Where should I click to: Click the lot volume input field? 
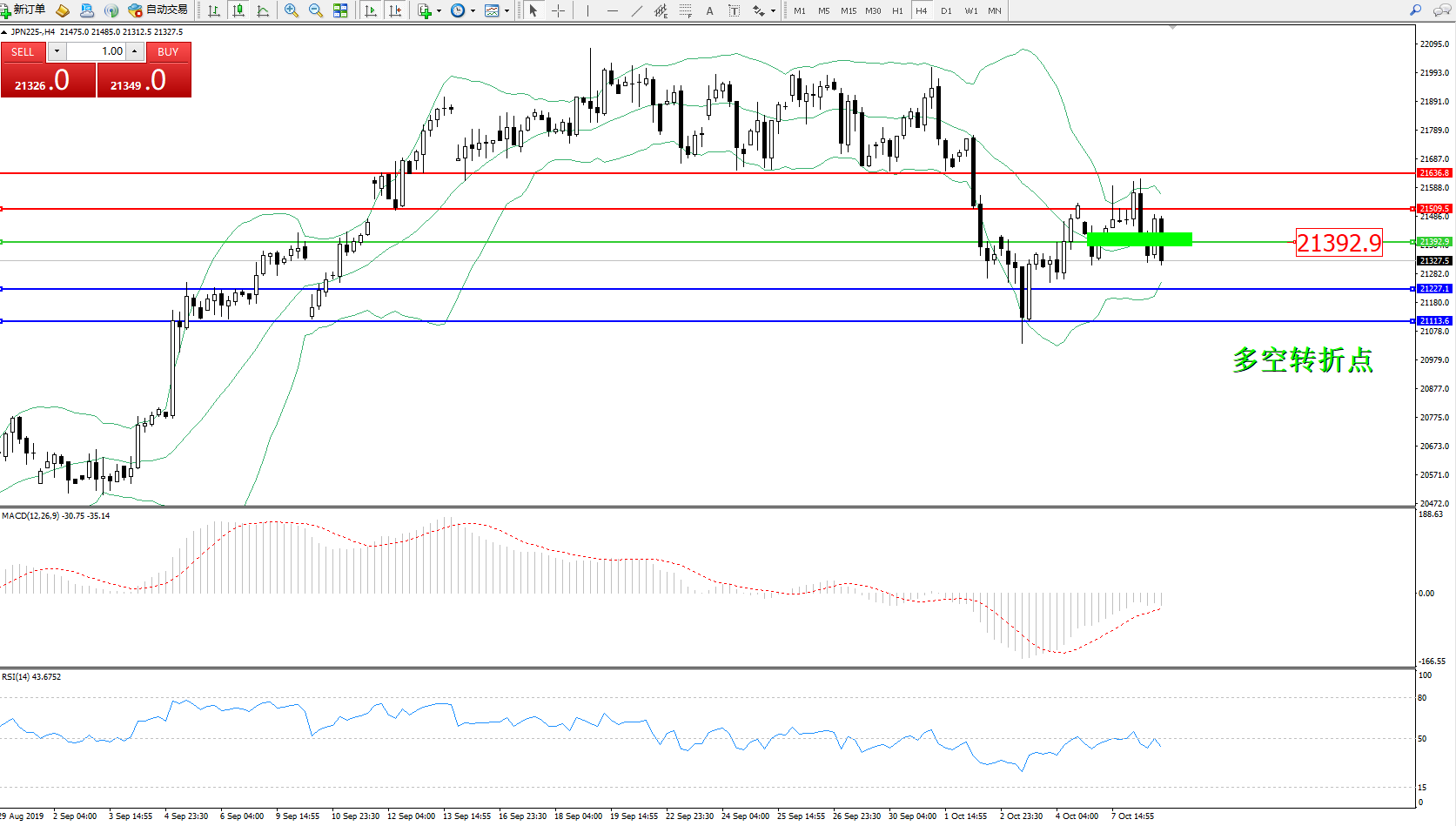pyautogui.click(x=96, y=51)
